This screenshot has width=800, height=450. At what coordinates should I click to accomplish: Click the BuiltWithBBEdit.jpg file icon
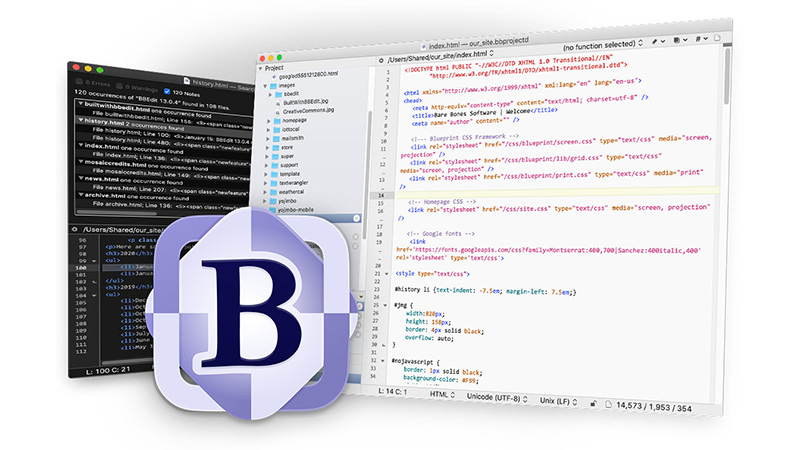pos(278,103)
